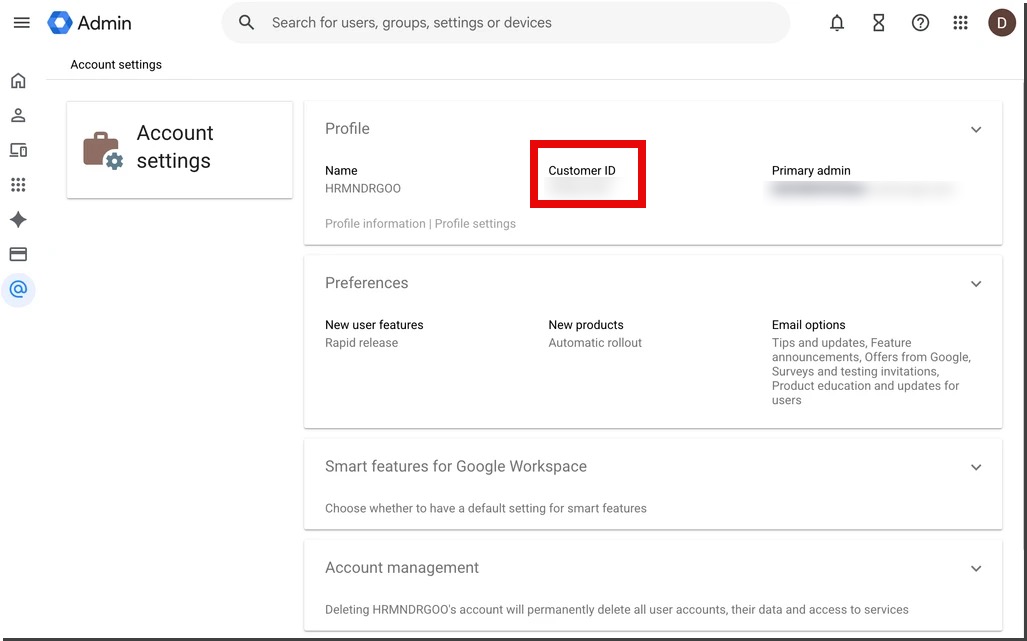Viewport: 1027px width, 641px height.
Task: Open Devices section in sidebar
Action: coord(18,150)
